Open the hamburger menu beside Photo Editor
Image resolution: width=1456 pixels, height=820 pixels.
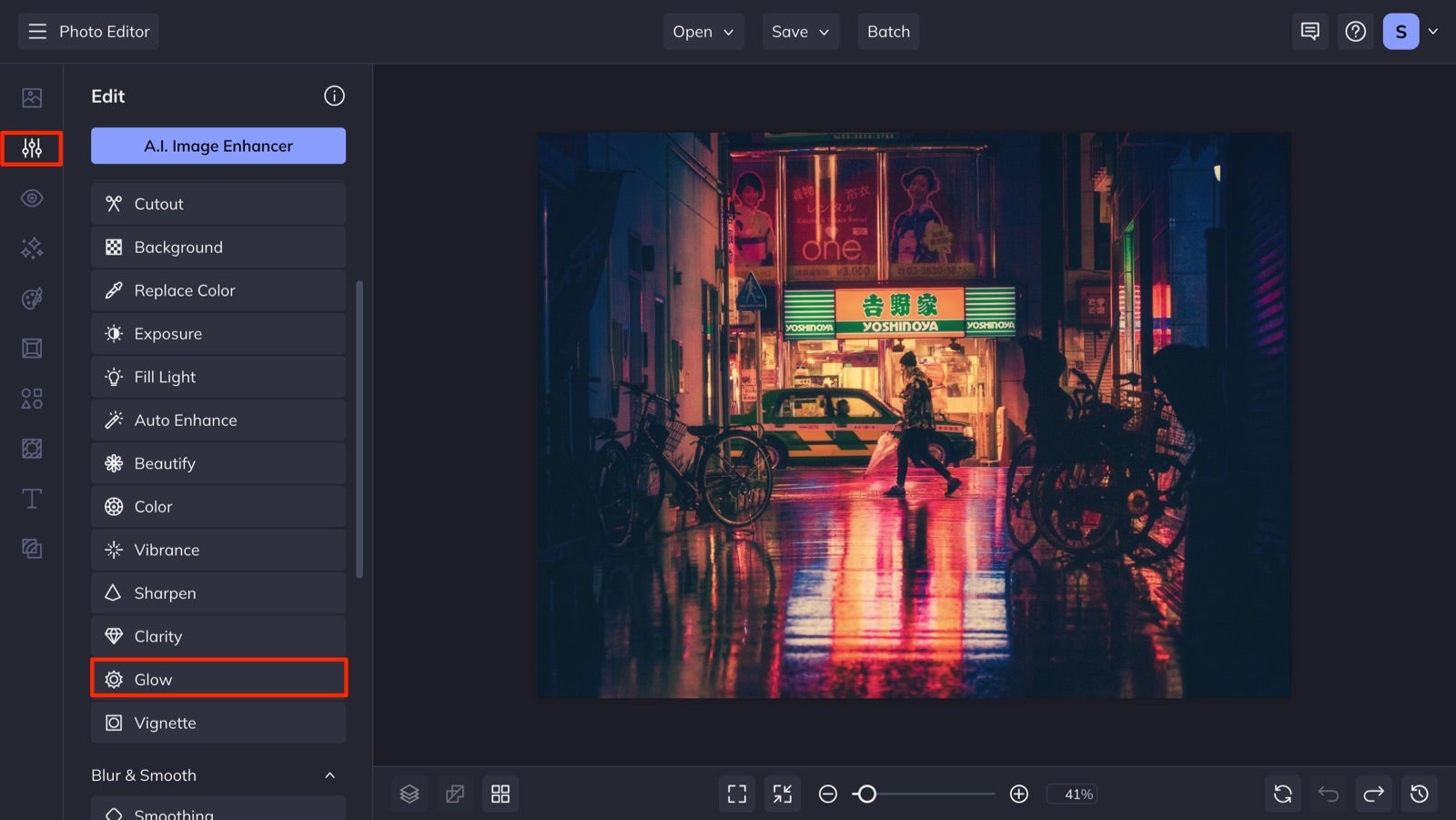coord(36,30)
